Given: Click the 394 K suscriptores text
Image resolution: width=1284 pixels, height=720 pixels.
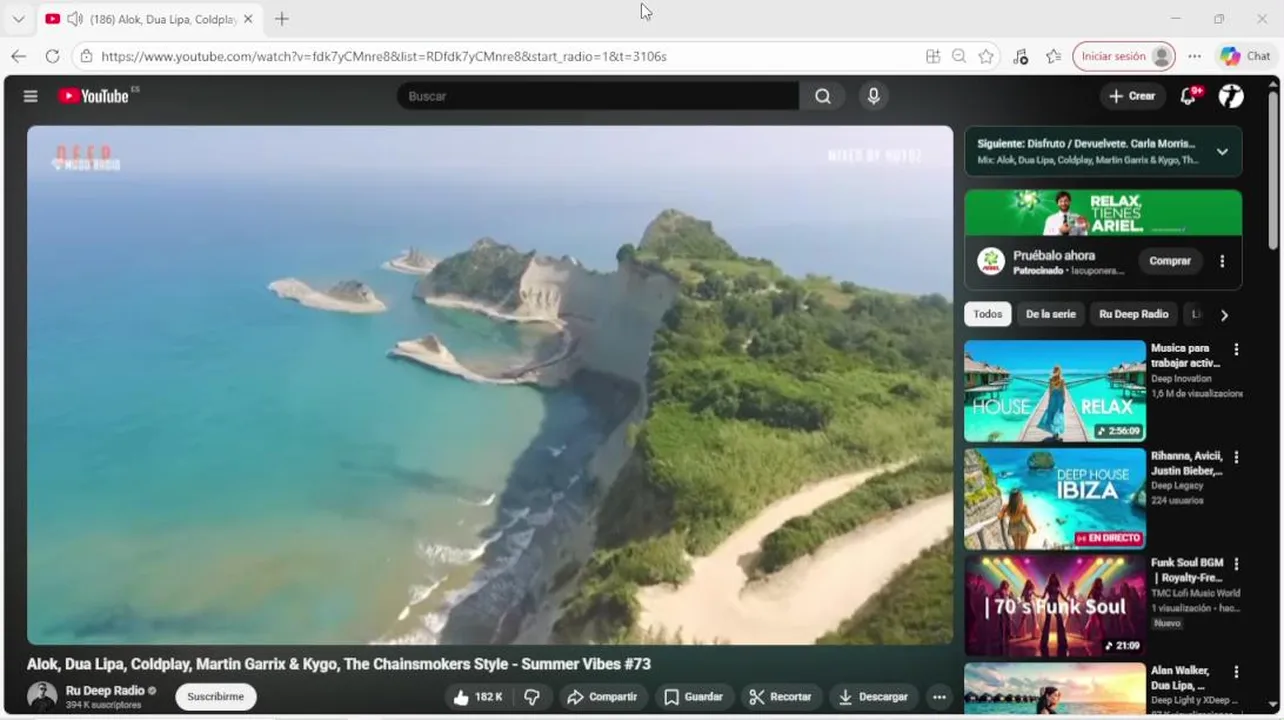Looking at the screenshot, I should coord(103,705).
